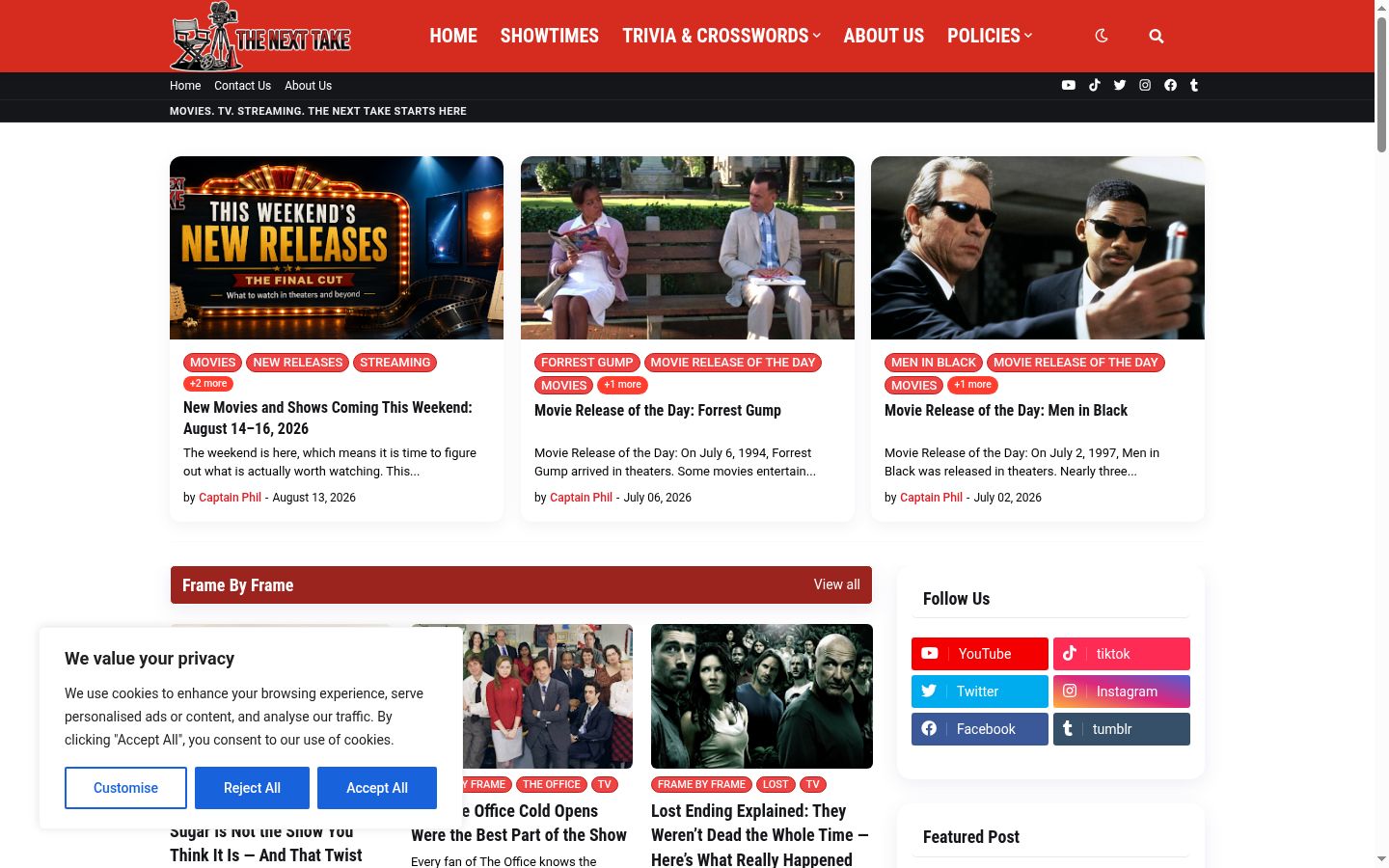The height and width of the screenshot is (868, 1389).
Task: Select LOST tag
Action: (x=776, y=785)
